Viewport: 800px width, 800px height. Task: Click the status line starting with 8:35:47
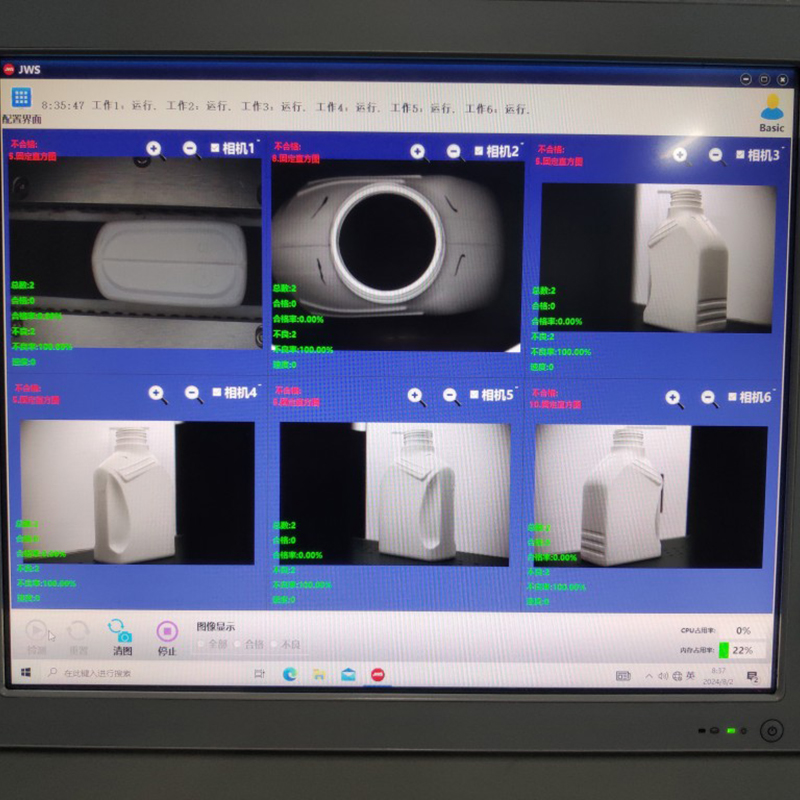pyautogui.click(x=285, y=107)
